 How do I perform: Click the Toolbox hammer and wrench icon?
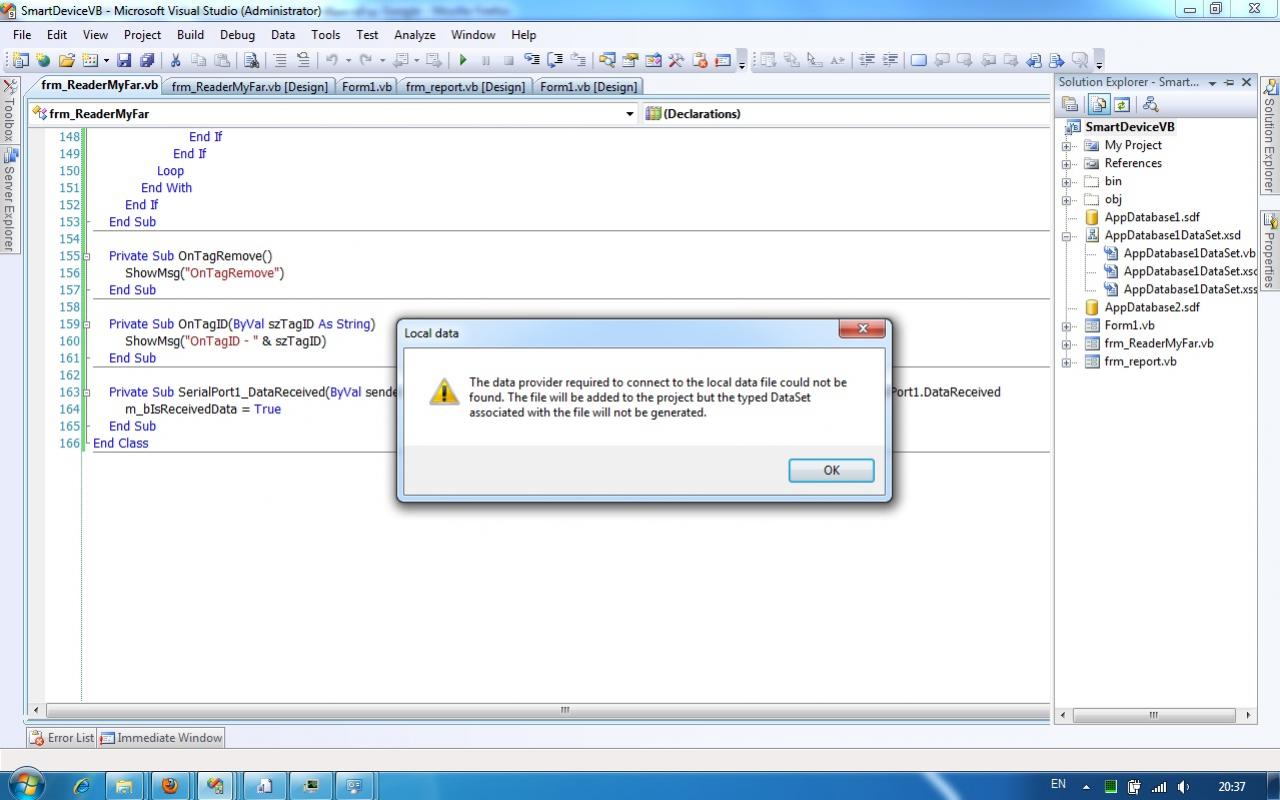(677, 60)
